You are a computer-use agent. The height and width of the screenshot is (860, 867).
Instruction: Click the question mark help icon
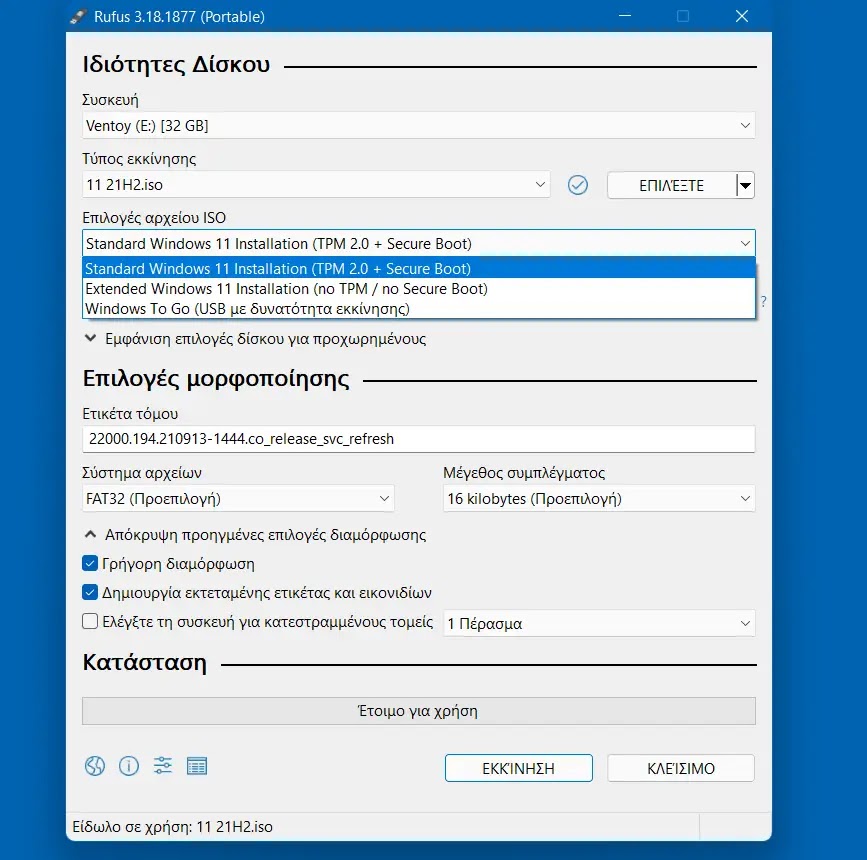coord(764,301)
